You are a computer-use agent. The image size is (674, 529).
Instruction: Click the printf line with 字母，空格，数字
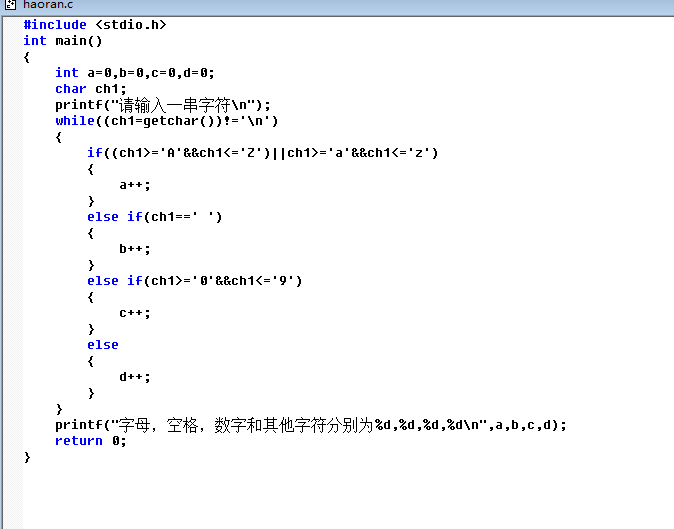click(x=311, y=425)
